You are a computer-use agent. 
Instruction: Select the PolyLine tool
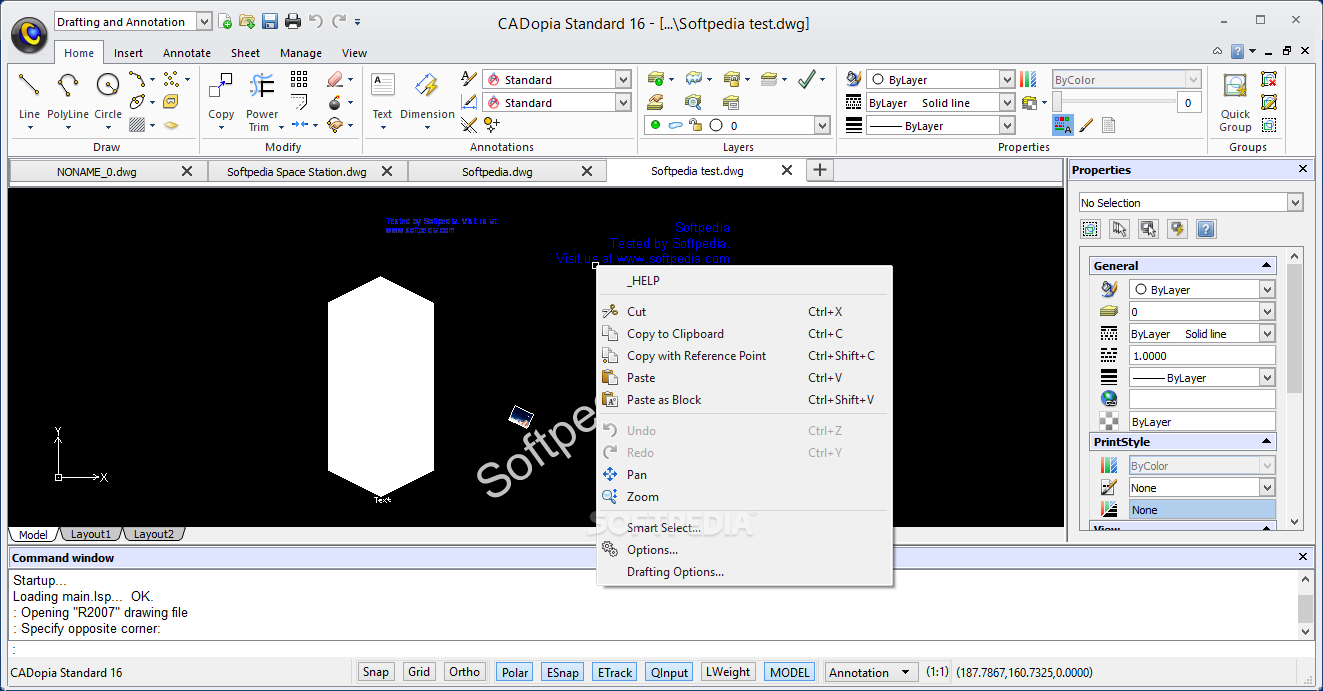(x=68, y=96)
